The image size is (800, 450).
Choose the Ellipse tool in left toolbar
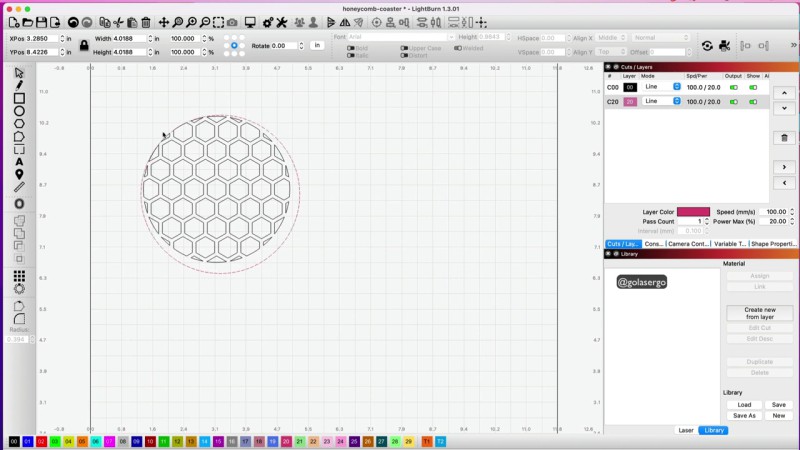click(19, 111)
